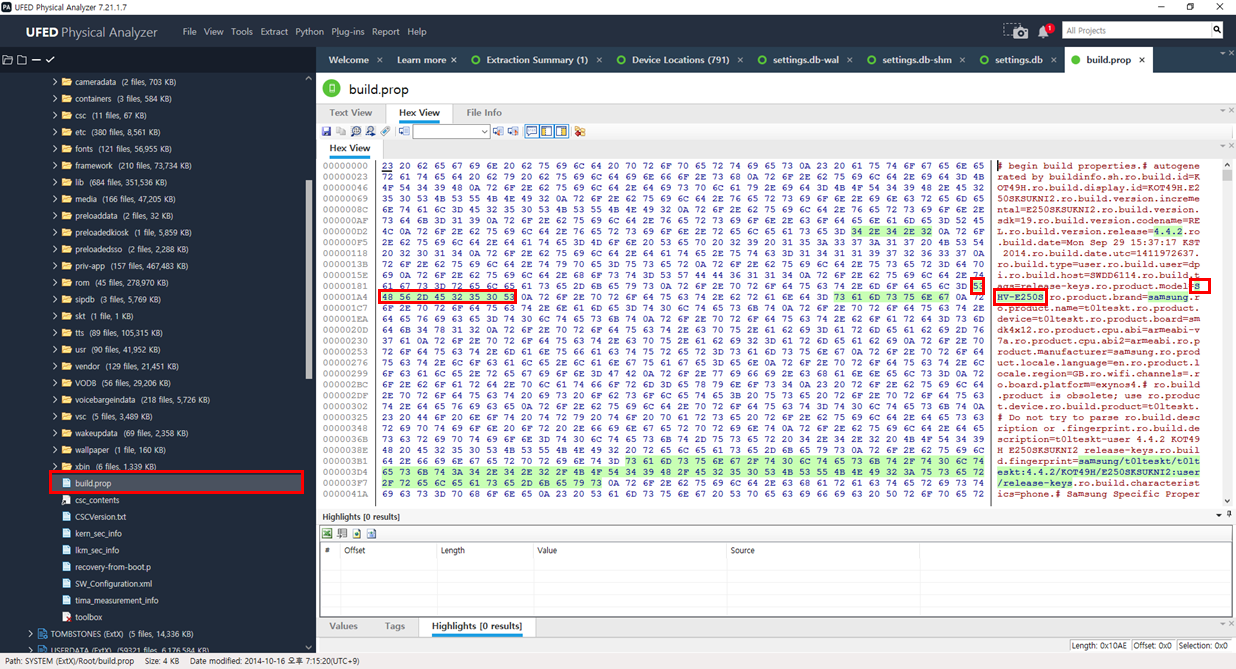1236x669 pixels.
Task: Click the toolbox file icon in tree
Action: click(x=67, y=617)
